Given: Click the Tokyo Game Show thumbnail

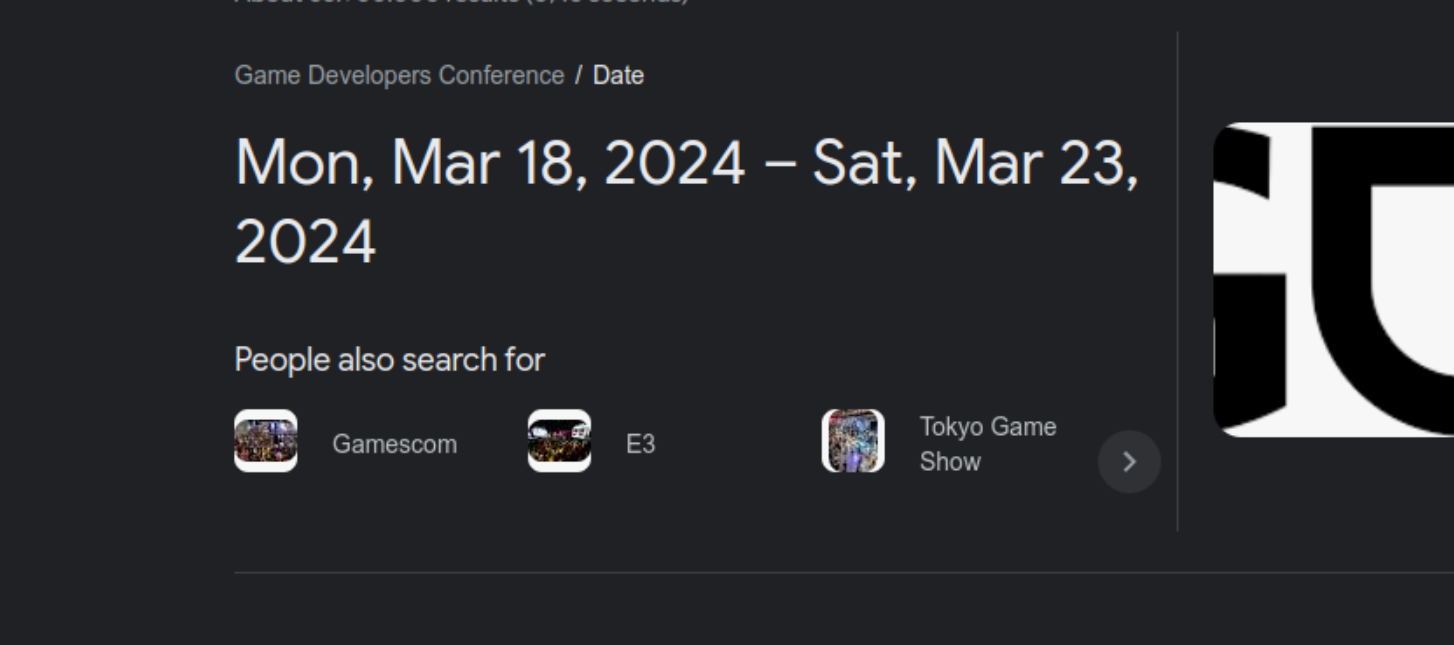Looking at the screenshot, I should pyautogui.click(x=853, y=441).
